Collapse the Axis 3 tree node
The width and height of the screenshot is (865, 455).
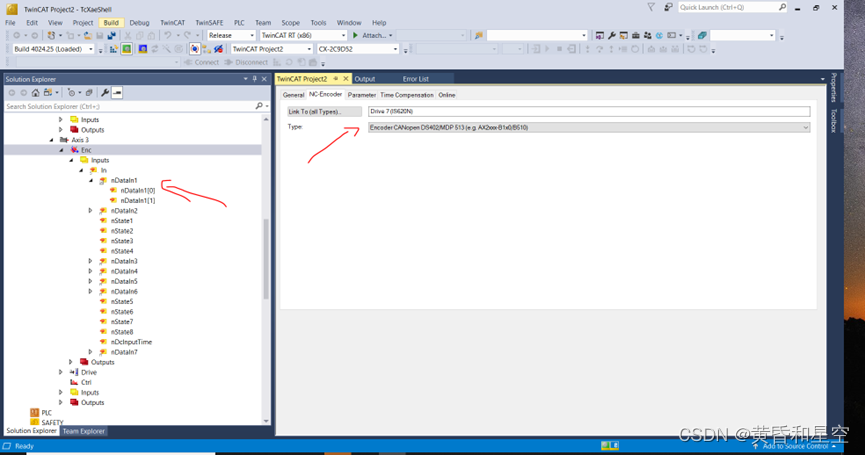(x=51, y=140)
